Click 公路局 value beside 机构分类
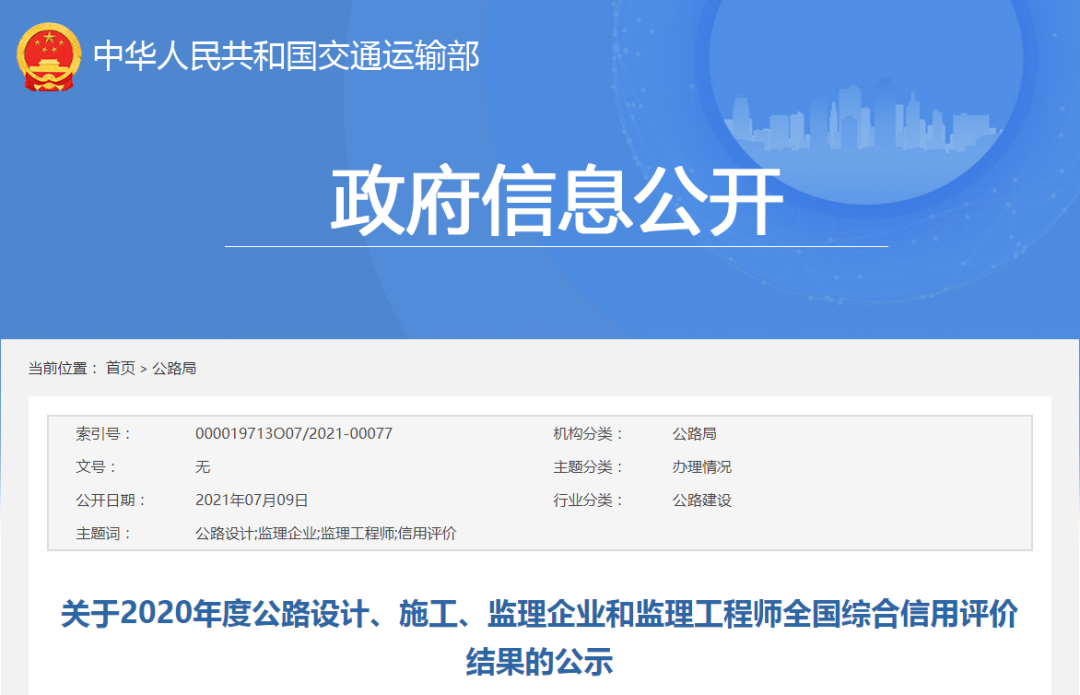The height and width of the screenshot is (695, 1080). [694, 434]
